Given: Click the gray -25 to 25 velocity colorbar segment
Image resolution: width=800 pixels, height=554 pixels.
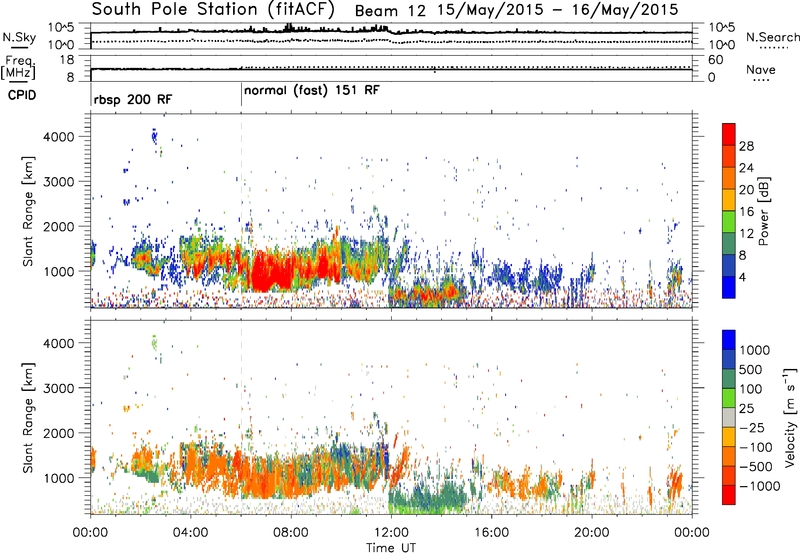Looking at the screenshot, I should 729,418.
